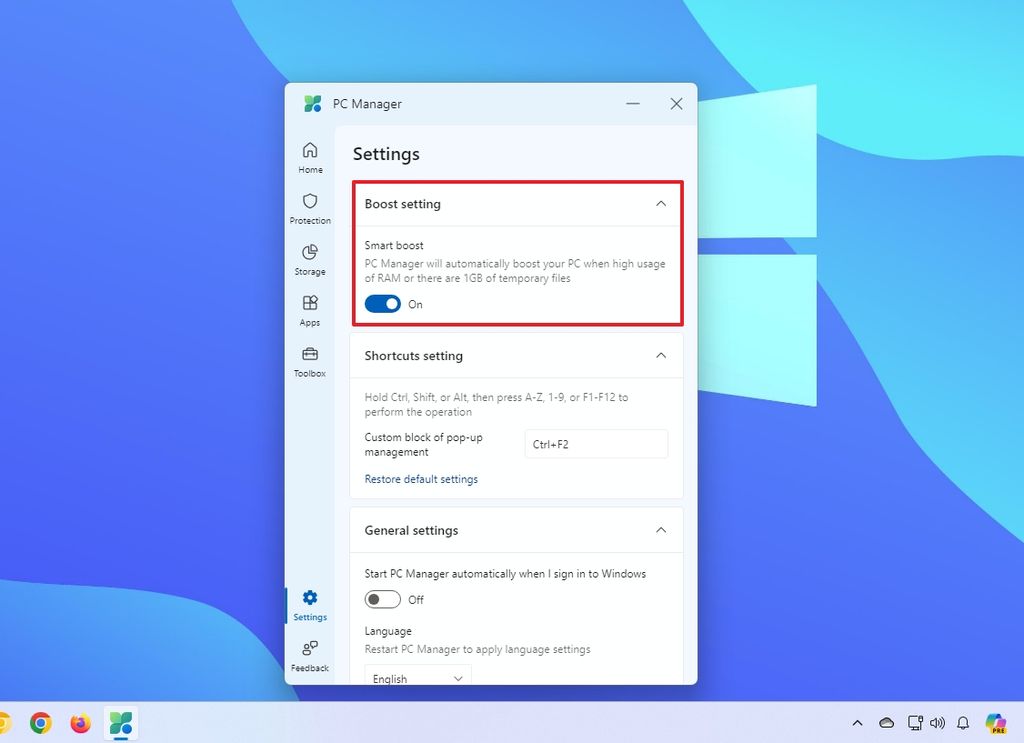Toggle the Smart boost setting on again

coord(382,304)
